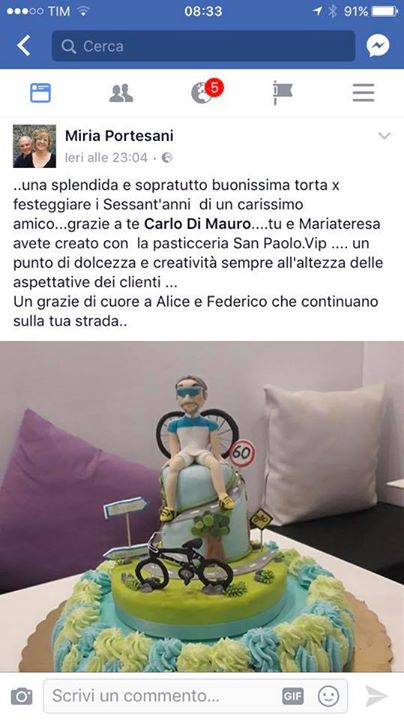Open the hamburger menu icon
The image size is (404, 720).
pos(364,93)
